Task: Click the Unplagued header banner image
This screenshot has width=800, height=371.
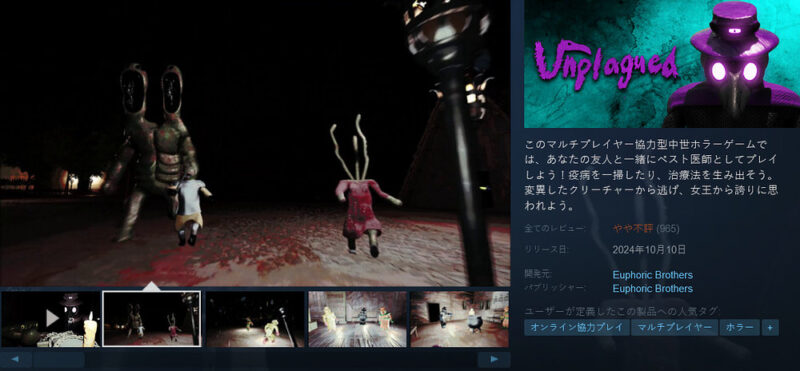Action: coord(662,64)
